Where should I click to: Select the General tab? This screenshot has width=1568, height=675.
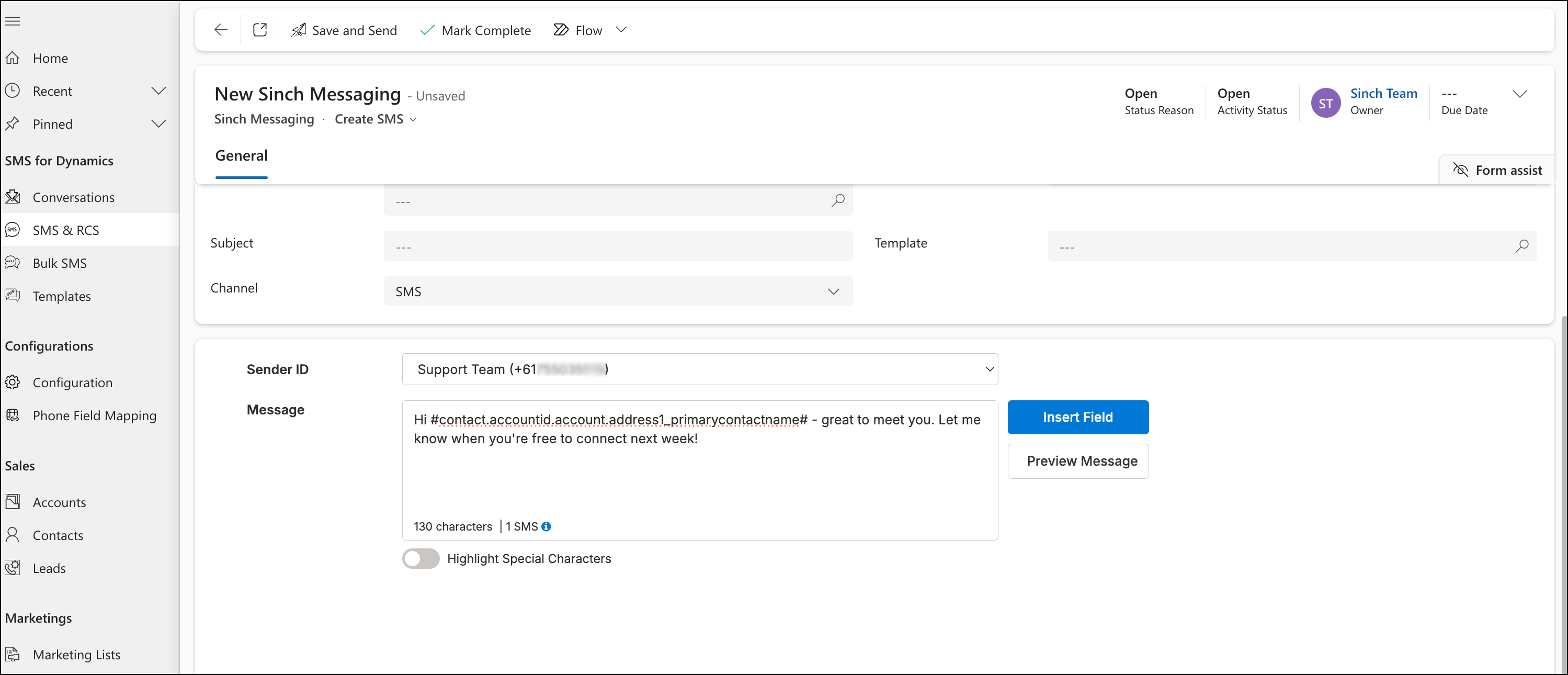tap(242, 156)
